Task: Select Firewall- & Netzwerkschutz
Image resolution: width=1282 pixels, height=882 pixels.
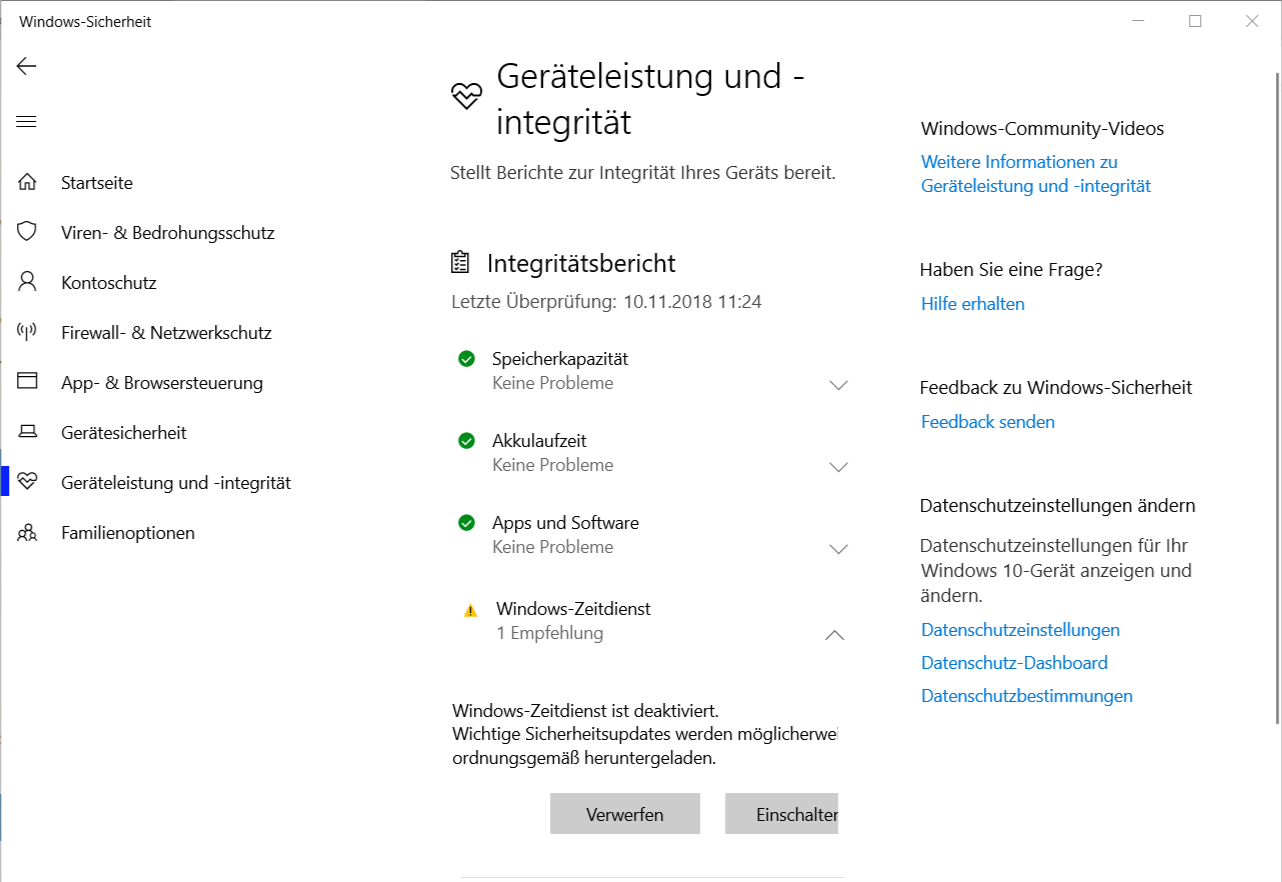Action: coord(166,333)
